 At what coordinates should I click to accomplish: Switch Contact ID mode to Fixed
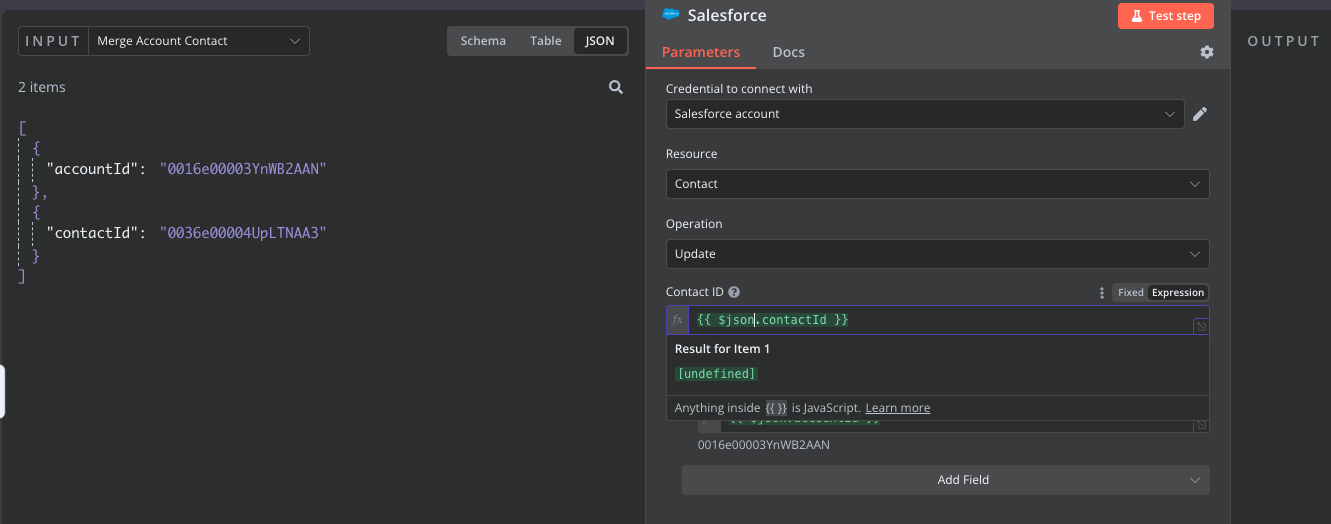pyautogui.click(x=1130, y=293)
